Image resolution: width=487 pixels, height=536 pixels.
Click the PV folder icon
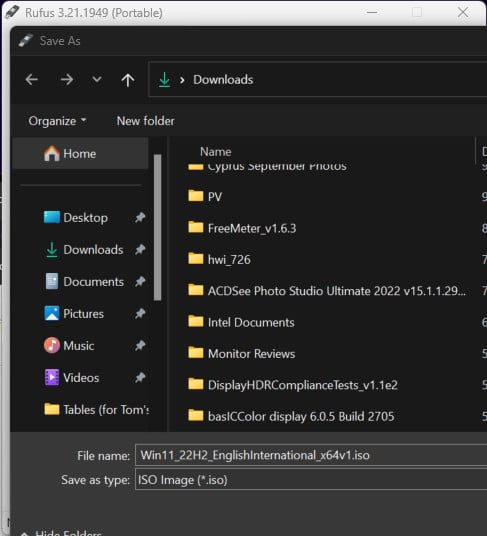click(196, 196)
